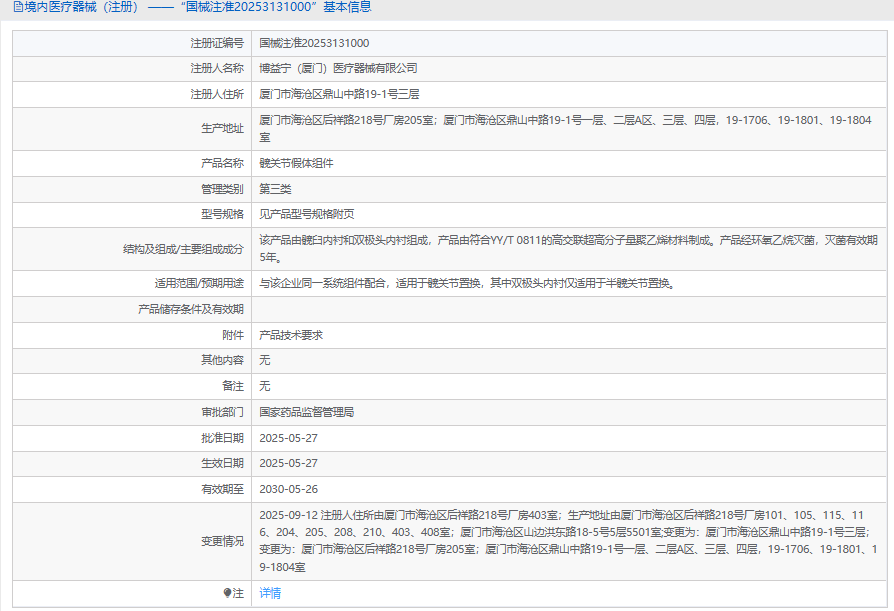Select registrant name 博益宁（厦门）医疗器械有限公司
894x611 pixels.
(x=338, y=68)
